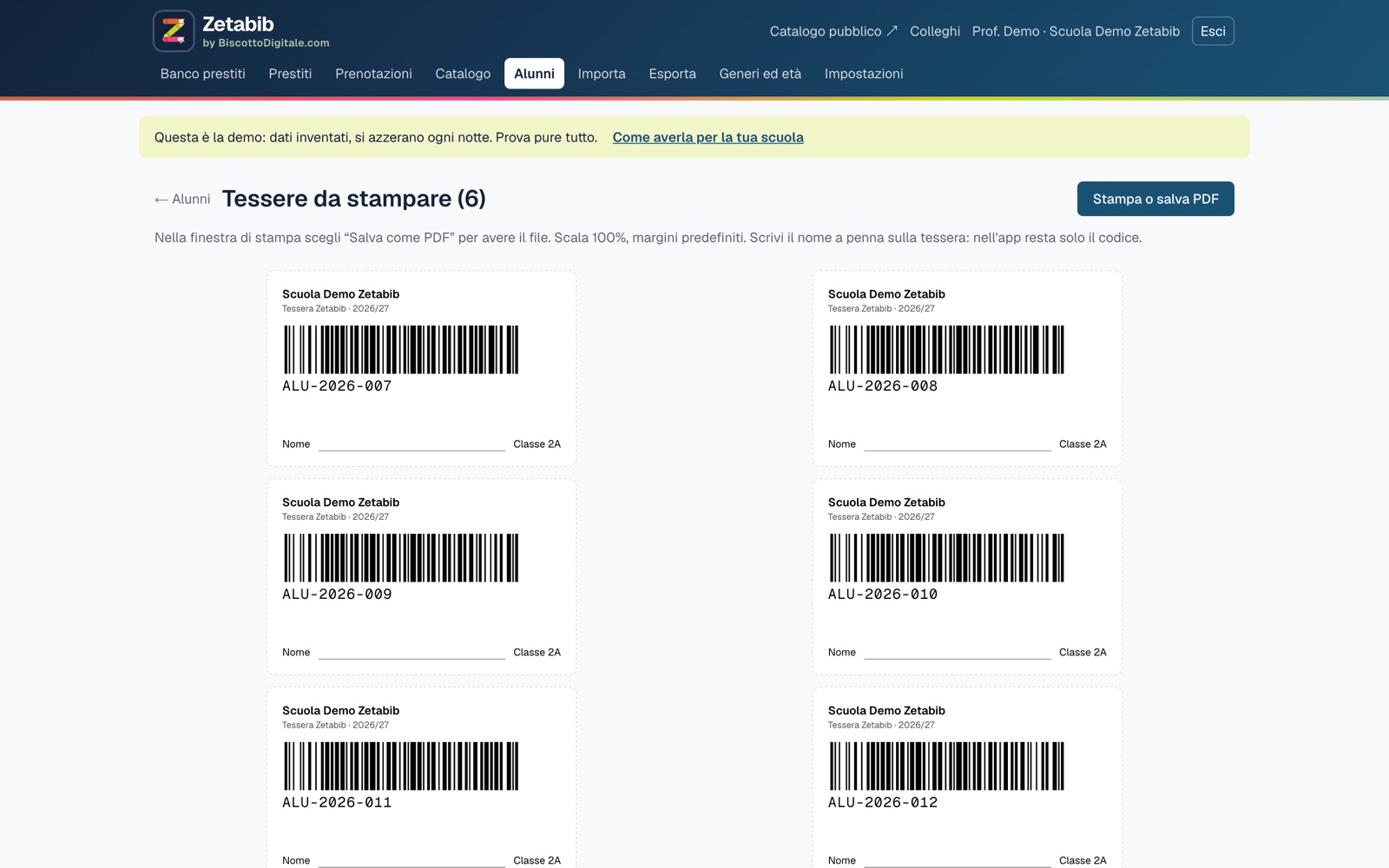Click Classe 2A on card ALU-2026-007

pyautogui.click(x=537, y=444)
